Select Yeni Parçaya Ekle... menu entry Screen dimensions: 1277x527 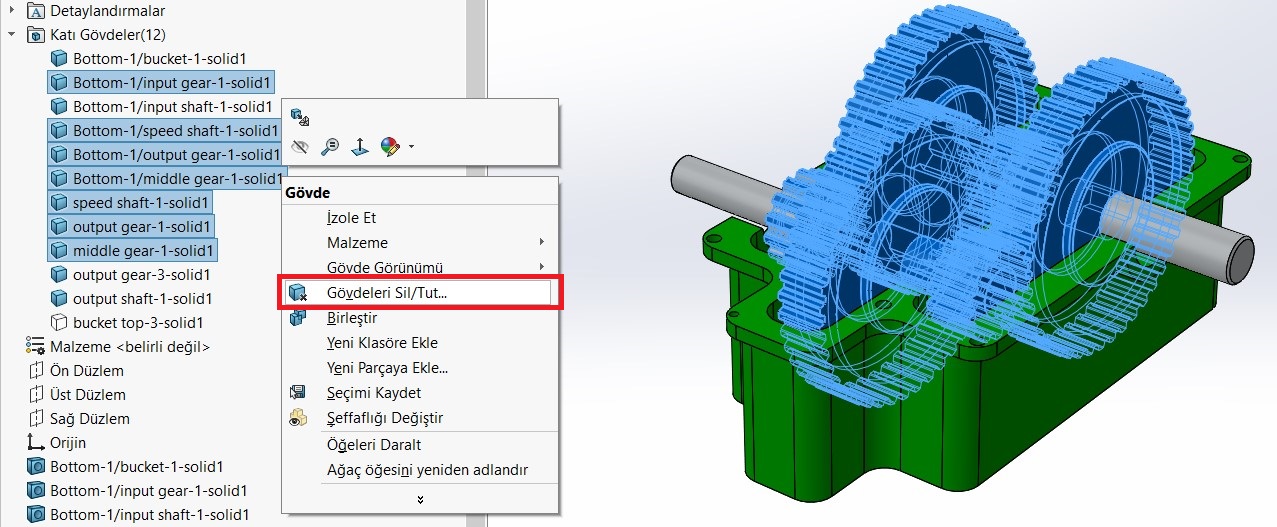(387, 368)
